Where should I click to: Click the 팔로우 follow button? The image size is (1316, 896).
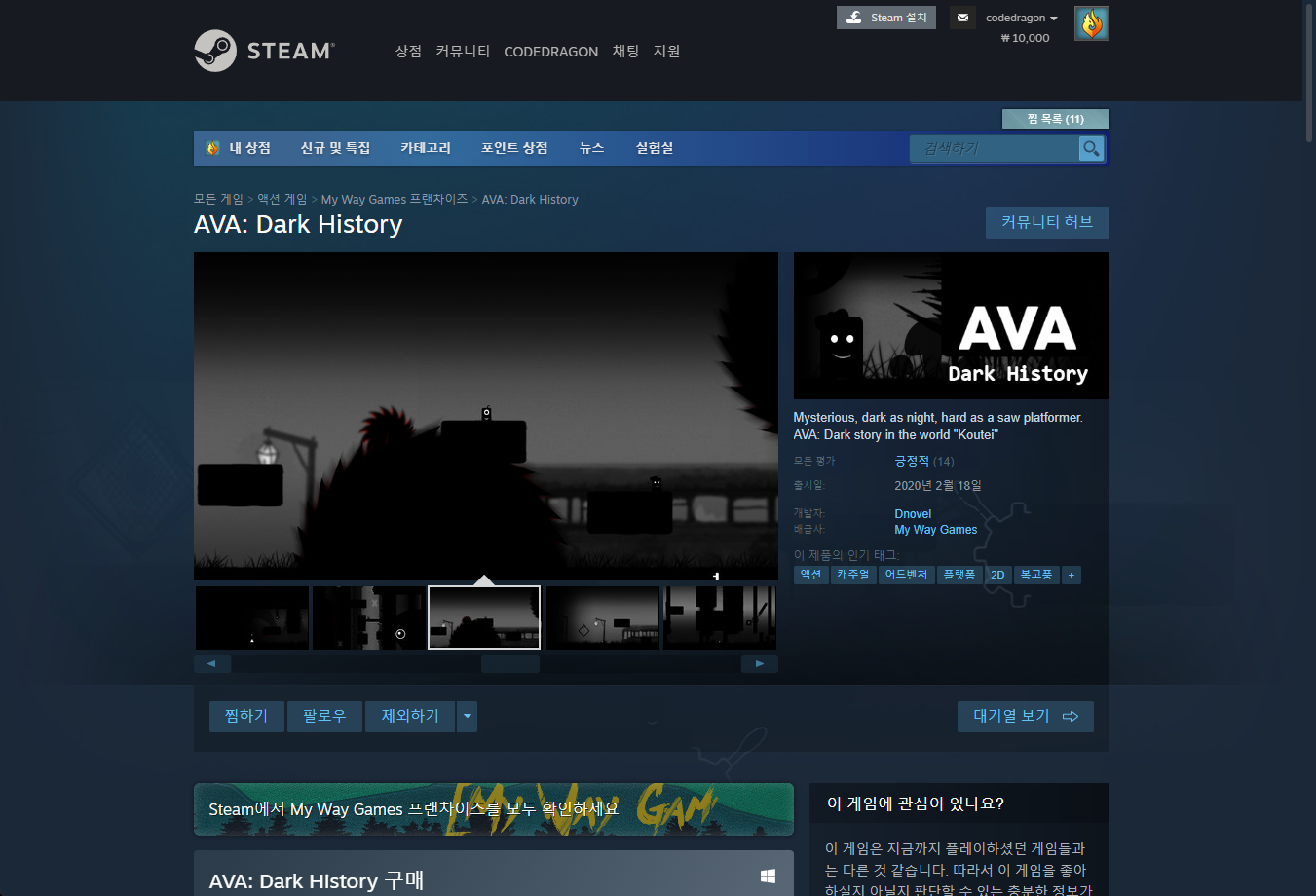click(324, 716)
